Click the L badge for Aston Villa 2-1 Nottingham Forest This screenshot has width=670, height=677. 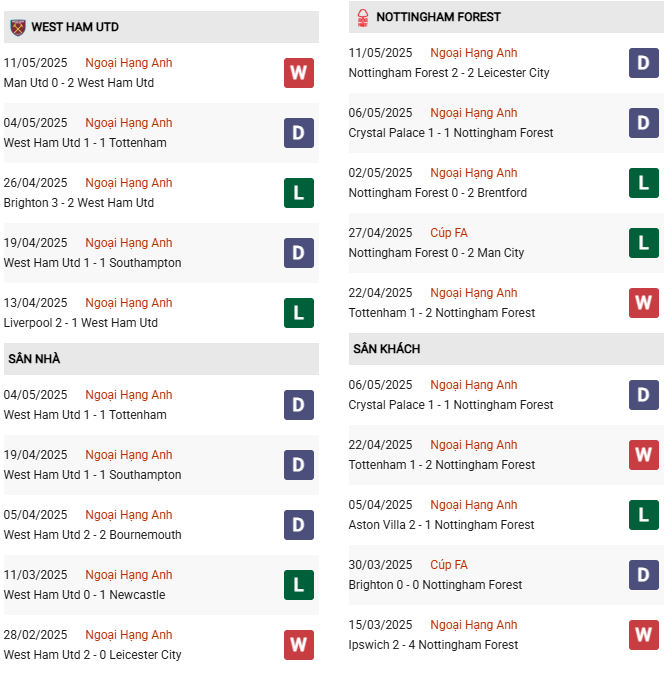(644, 515)
